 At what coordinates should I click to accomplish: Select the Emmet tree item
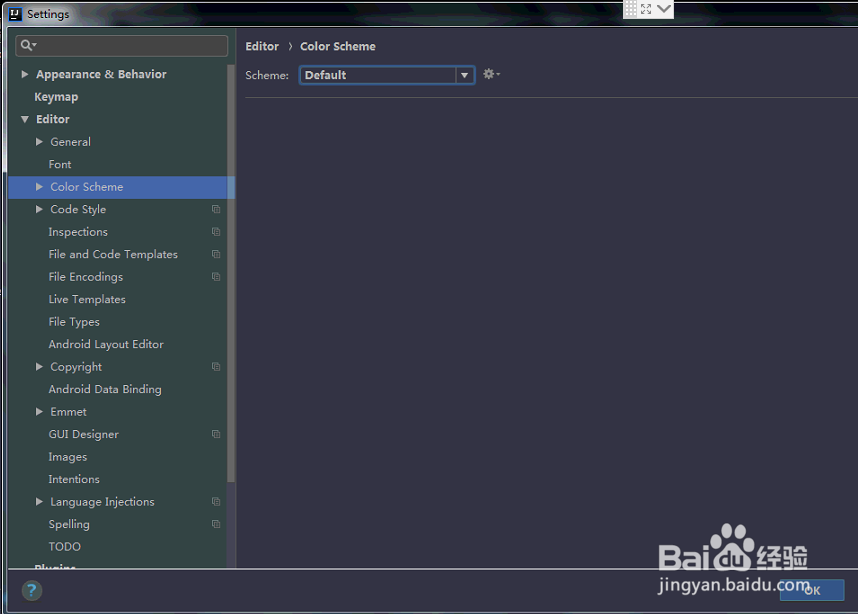pos(68,412)
